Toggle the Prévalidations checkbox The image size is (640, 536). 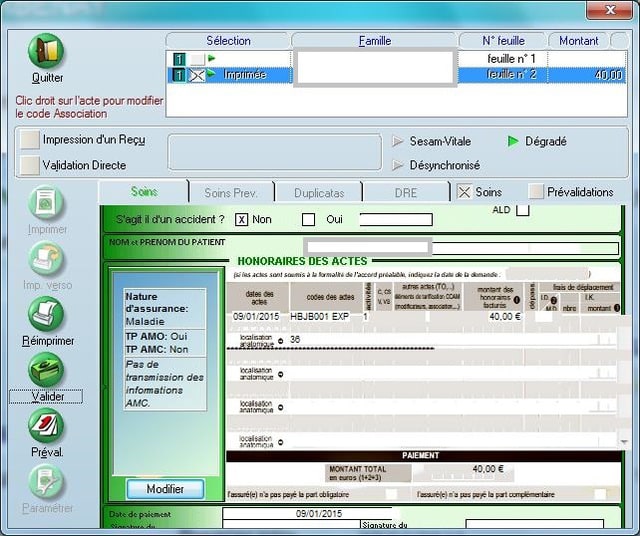pos(537,192)
